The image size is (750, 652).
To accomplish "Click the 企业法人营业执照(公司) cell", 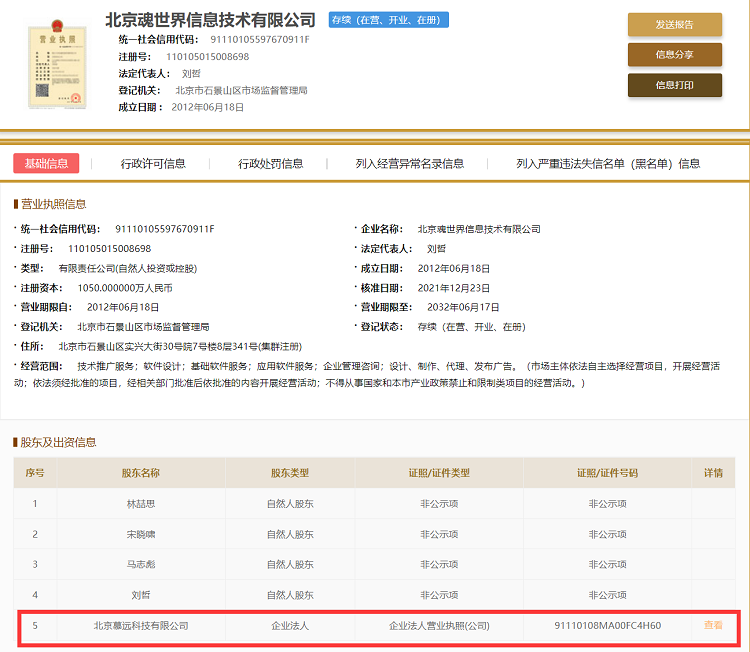I will tap(439, 626).
